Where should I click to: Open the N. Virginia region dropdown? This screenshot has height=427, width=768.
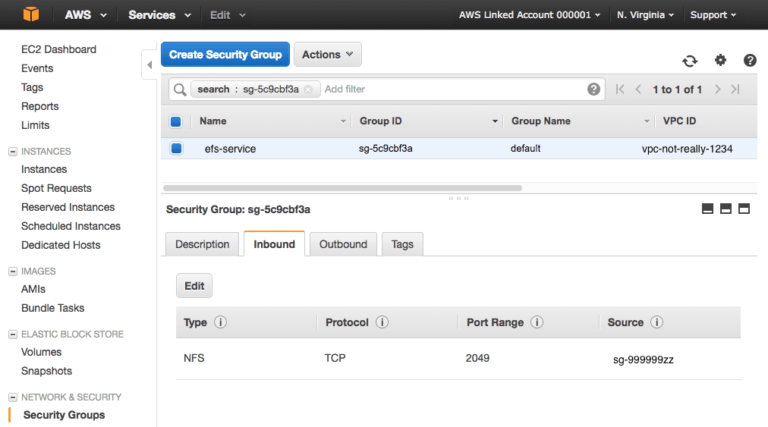coord(645,15)
